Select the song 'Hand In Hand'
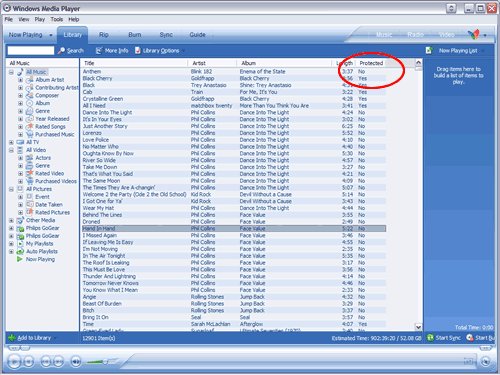 click(234, 228)
